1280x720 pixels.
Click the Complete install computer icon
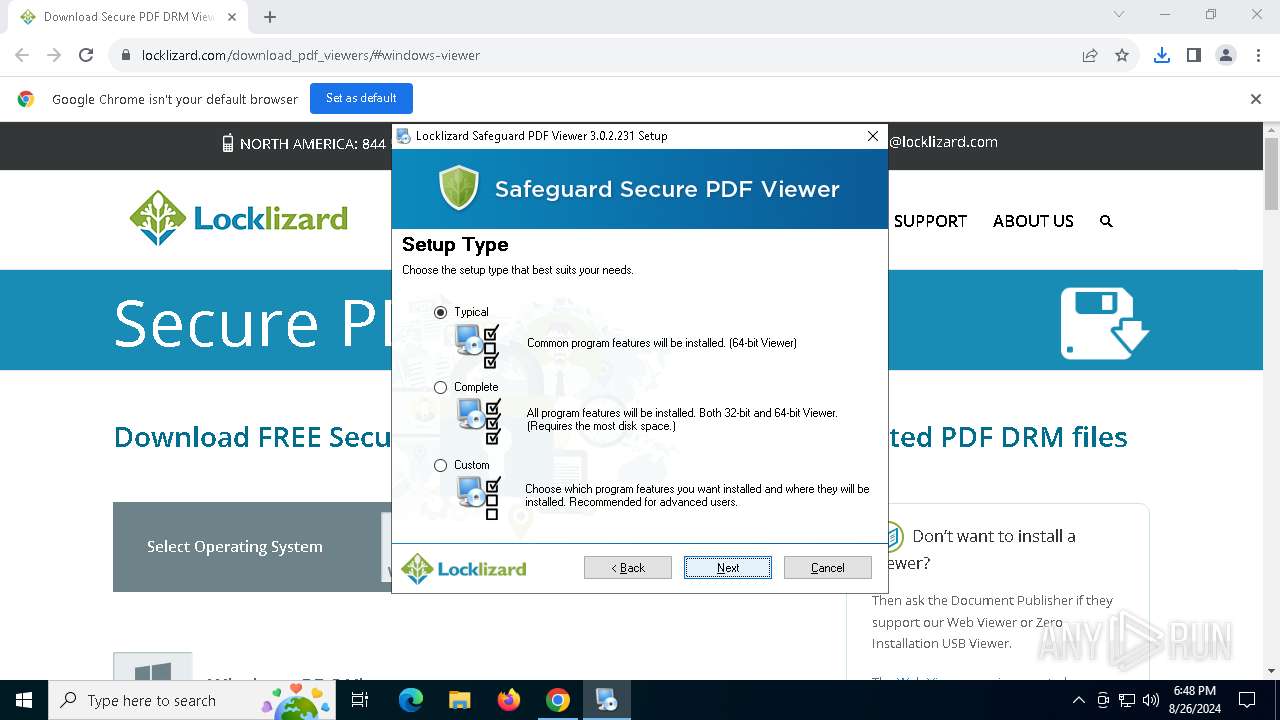pos(478,421)
